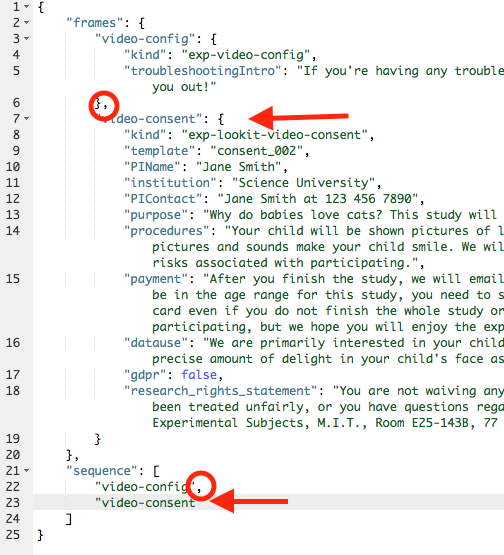Click the "exp-lookit-video-consent" value

(x=275, y=135)
